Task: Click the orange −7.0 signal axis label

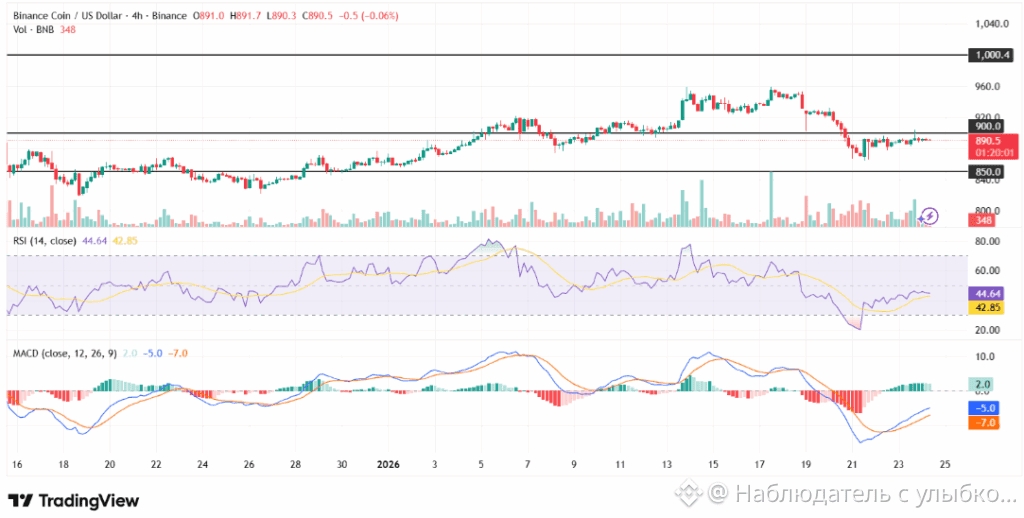Action: (x=985, y=424)
